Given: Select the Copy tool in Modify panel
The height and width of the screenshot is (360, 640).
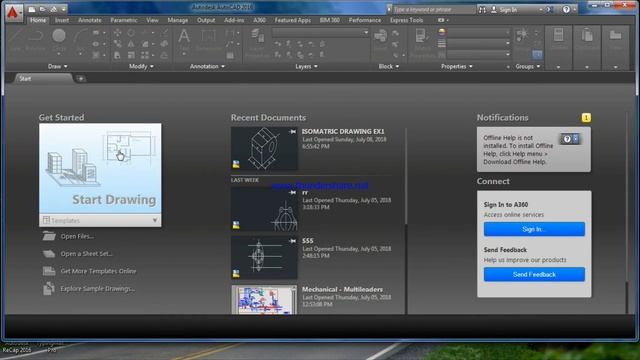Looking at the screenshot, I should (118, 44).
